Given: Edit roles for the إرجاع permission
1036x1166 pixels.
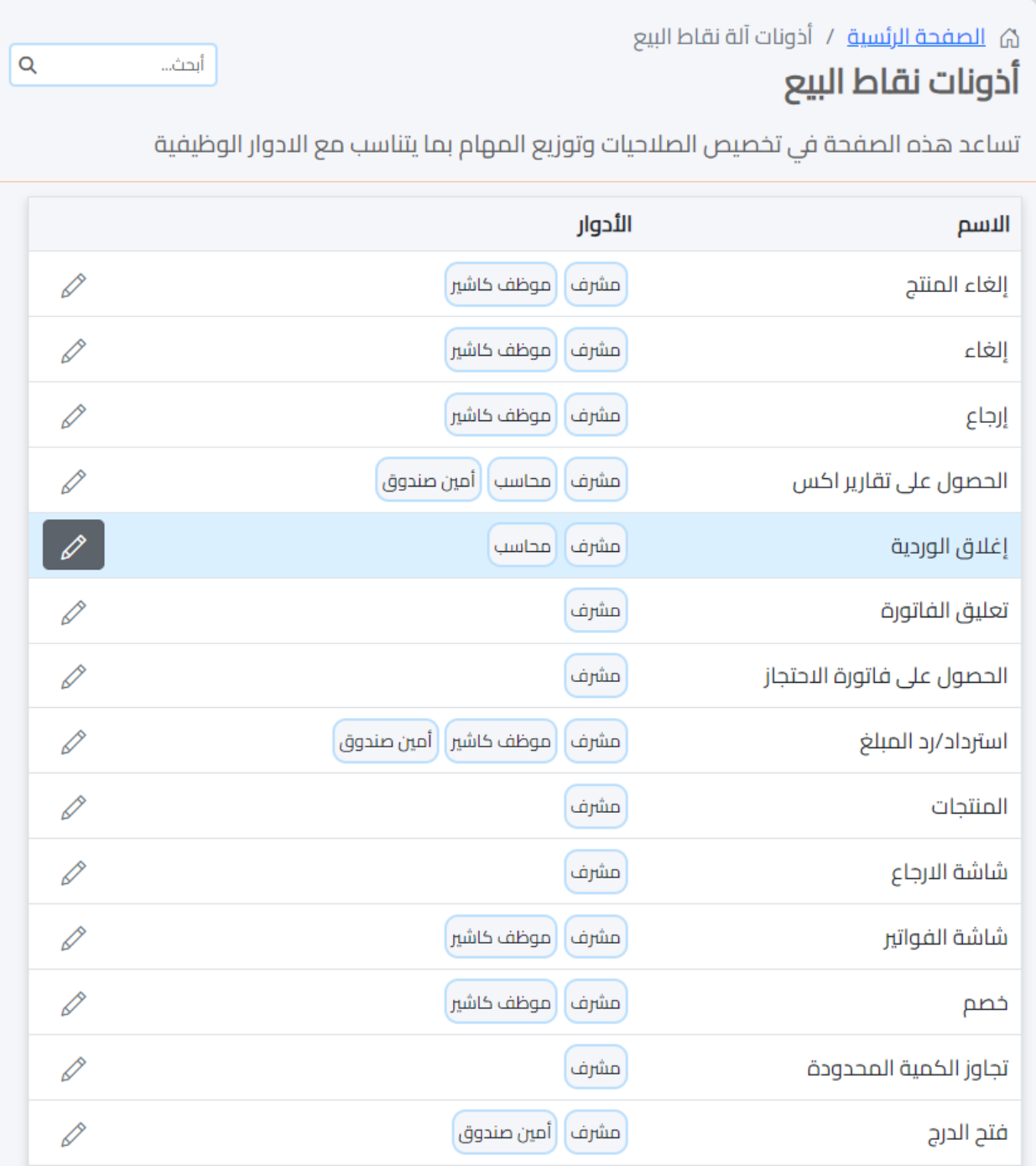Looking at the screenshot, I should (74, 416).
